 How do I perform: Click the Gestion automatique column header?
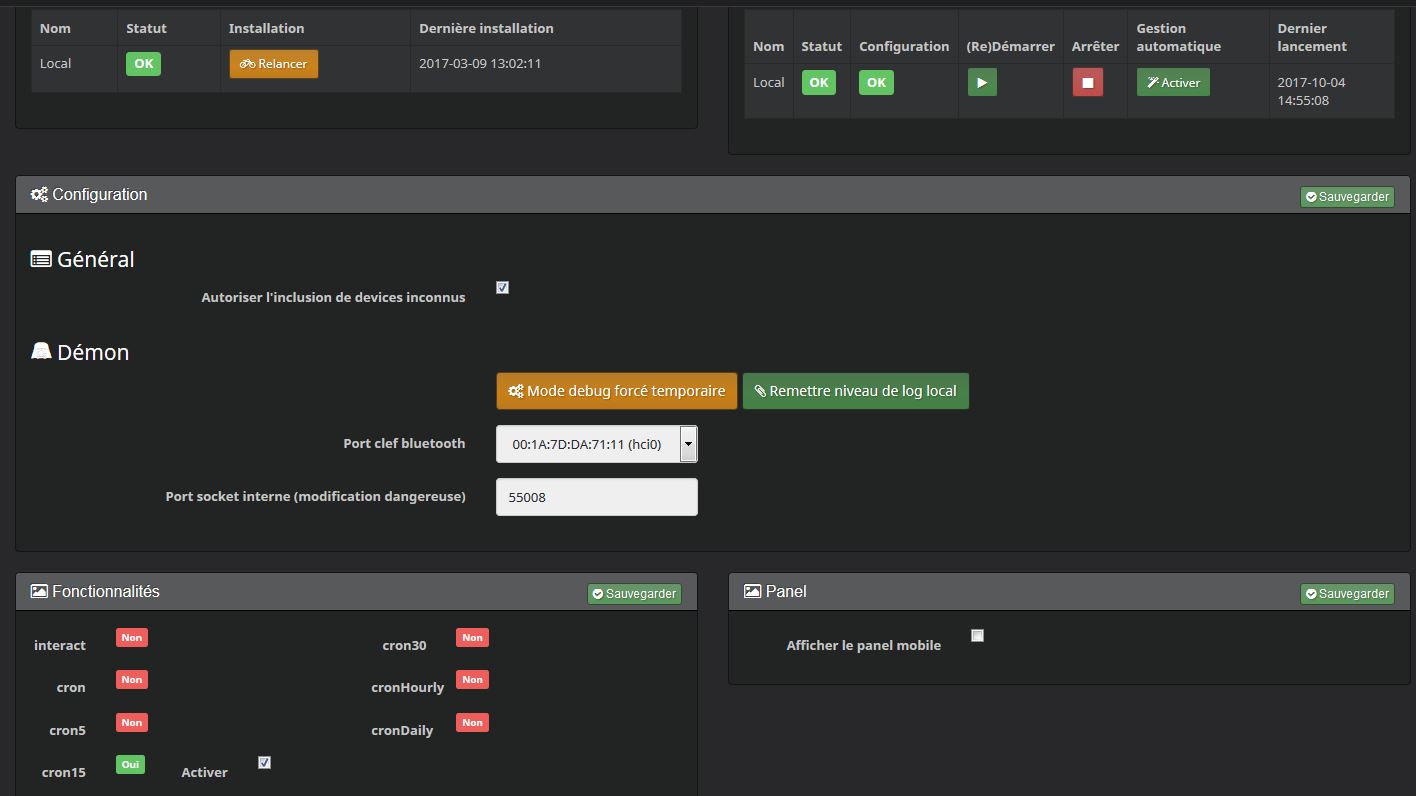[1179, 38]
